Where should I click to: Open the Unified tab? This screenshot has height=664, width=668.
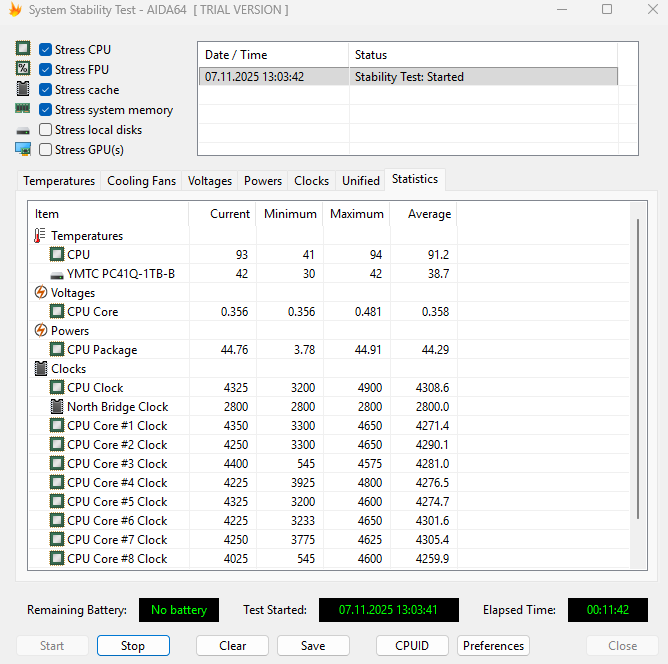pyautogui.click(x=361, y=181)
